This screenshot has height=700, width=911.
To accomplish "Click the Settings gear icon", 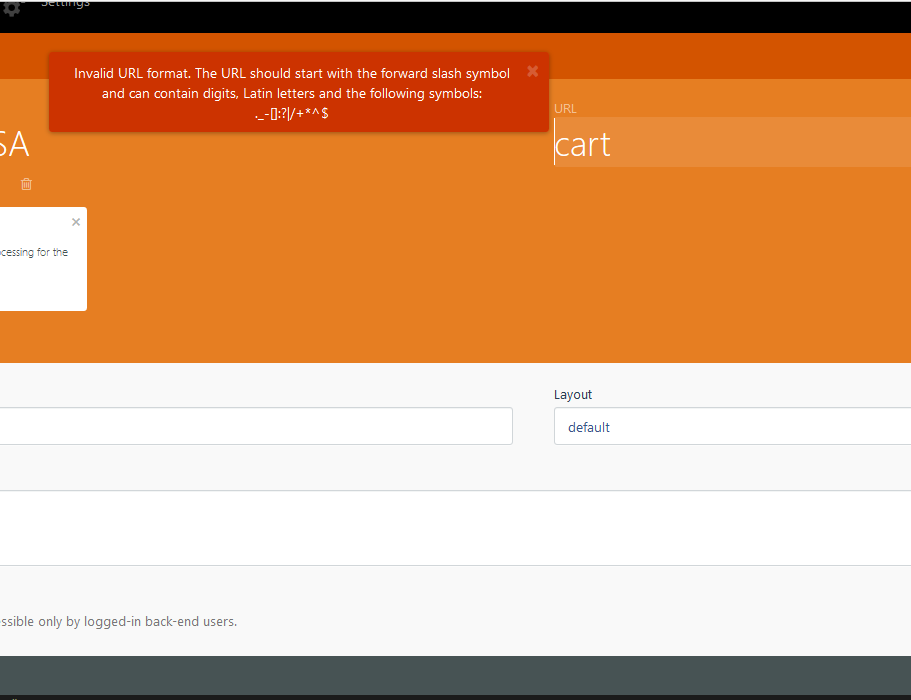I will click(x=11, y=8).
